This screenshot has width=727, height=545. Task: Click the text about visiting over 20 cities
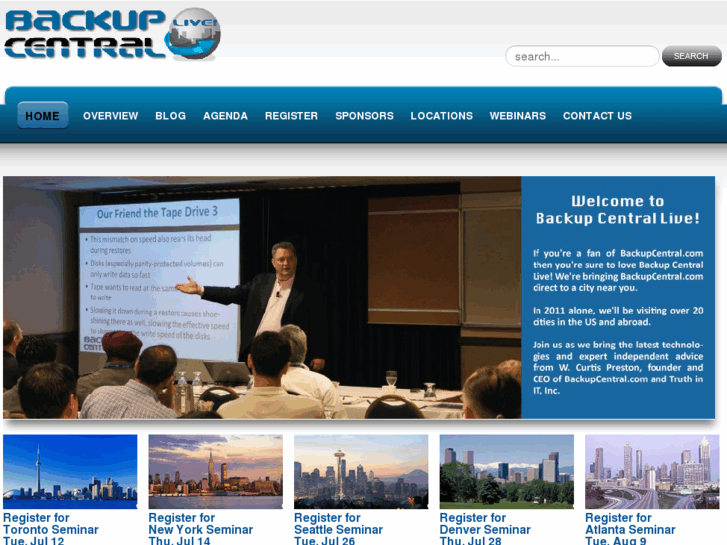[x=618, y=316]
